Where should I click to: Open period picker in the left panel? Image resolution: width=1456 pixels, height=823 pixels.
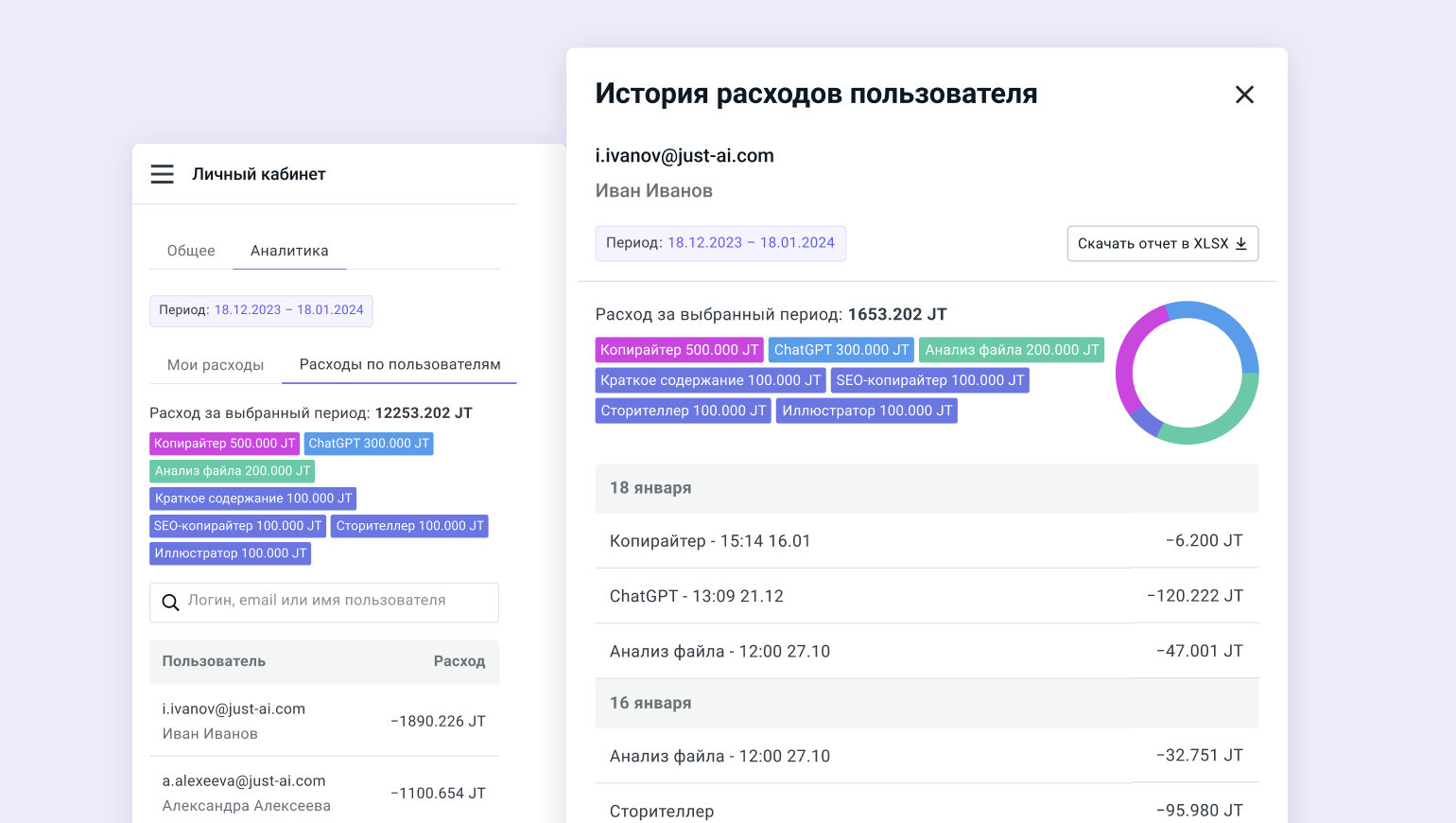(261, 310)
